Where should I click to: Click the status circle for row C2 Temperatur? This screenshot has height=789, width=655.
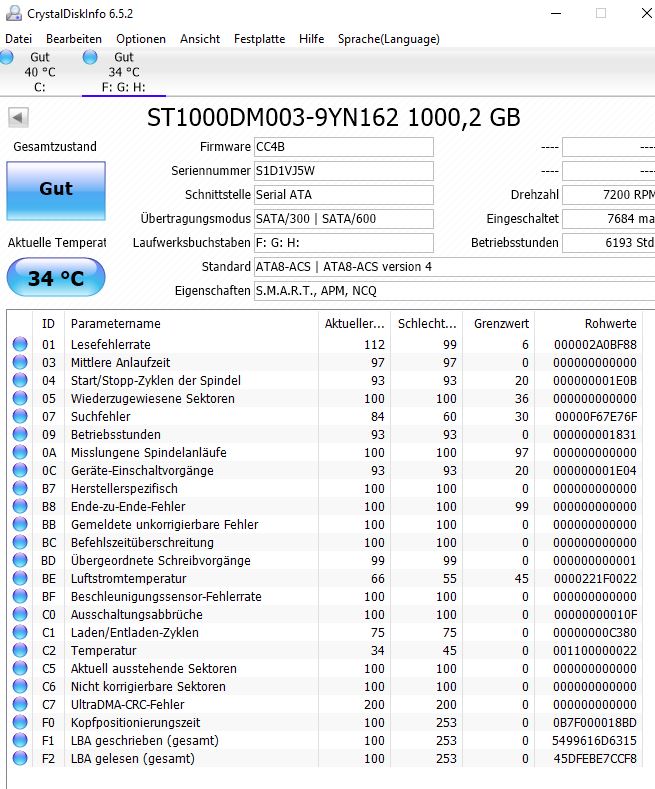coord(20,651)
